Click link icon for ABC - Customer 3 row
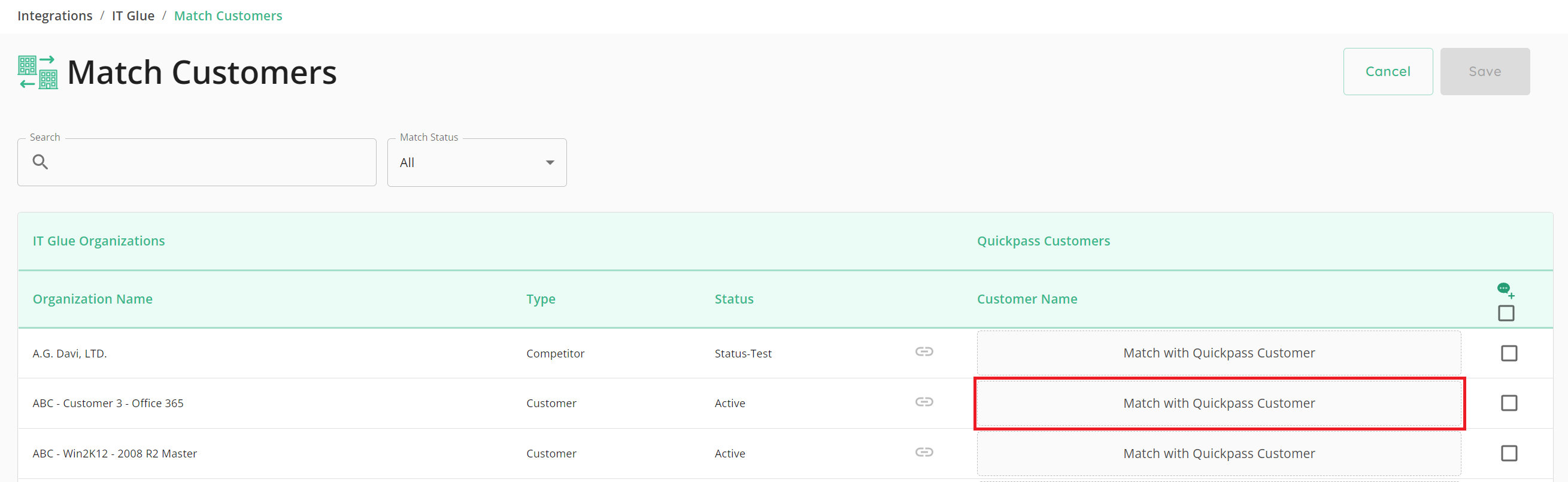 (924, 402)
